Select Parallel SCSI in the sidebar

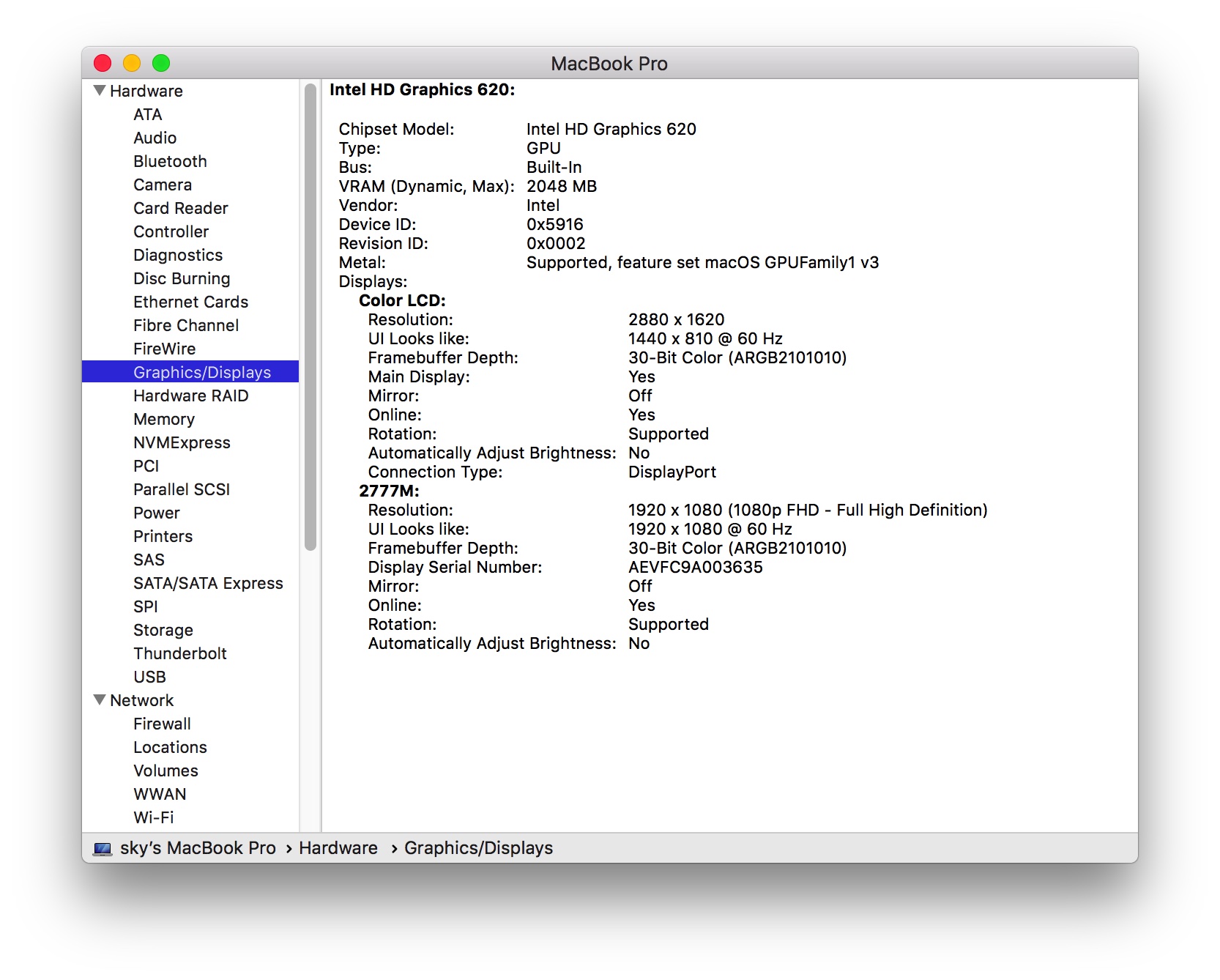click(182, 489)
